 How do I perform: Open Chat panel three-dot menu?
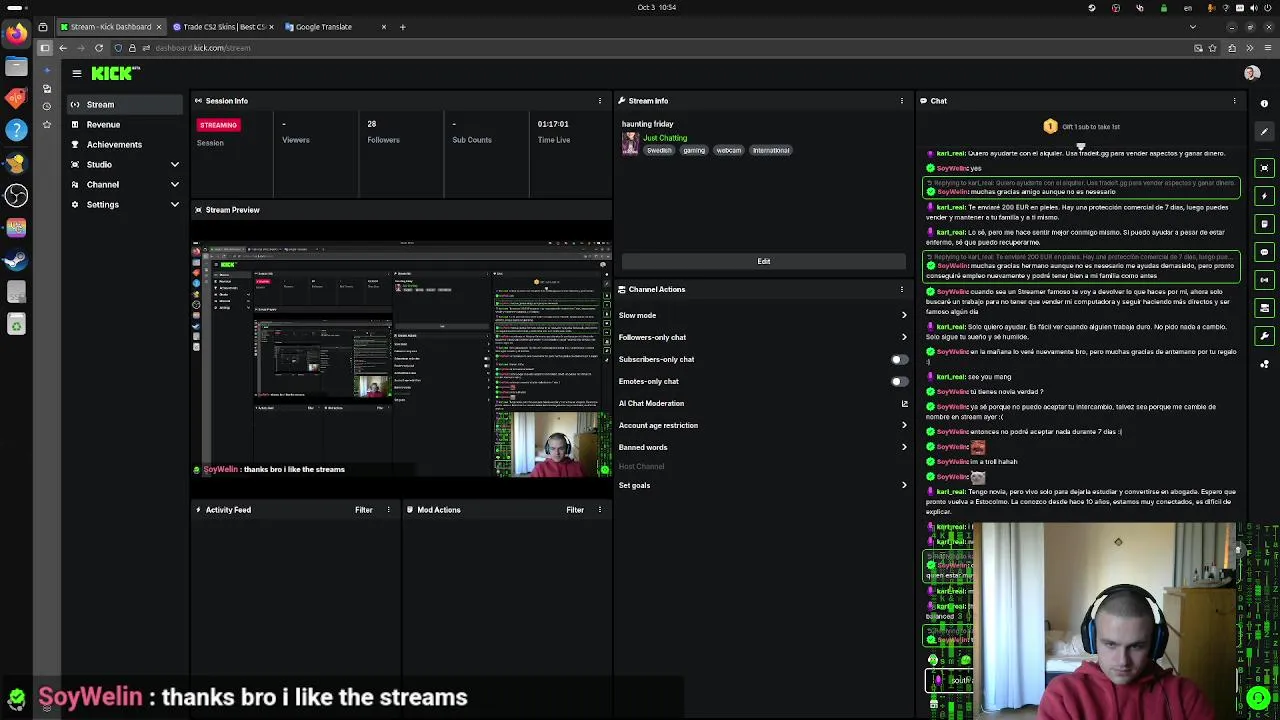(1234, 101)
